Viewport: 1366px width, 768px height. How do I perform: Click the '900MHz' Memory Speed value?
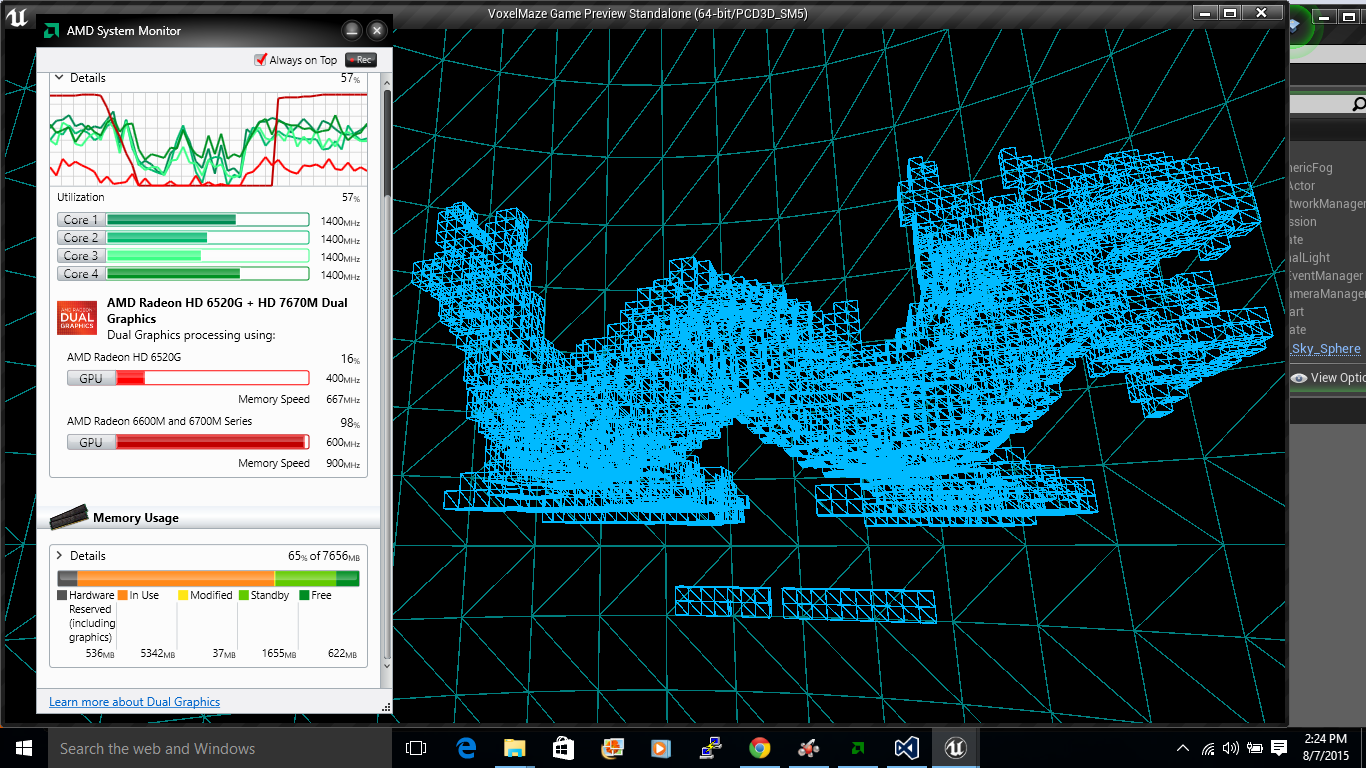(x=343, y=464)
